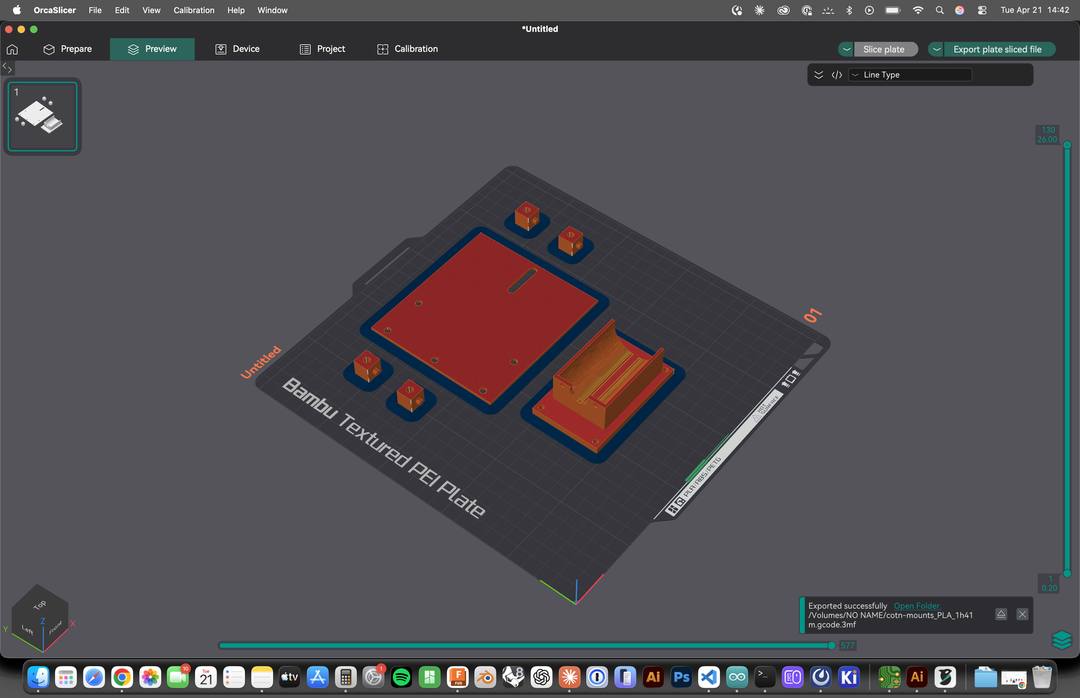1080x698 pixels.
Task: Expand the Export plate dropdown arrow
Action: 936,49
